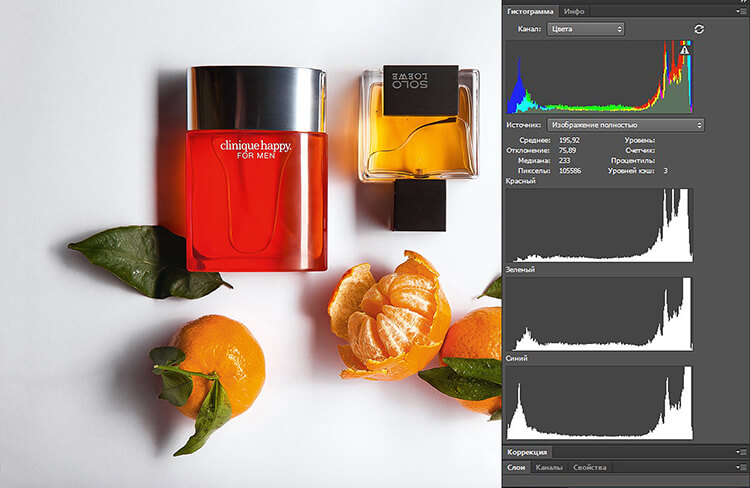
Task: Open the Источник dropdown
Action: click(x=625, y=125)
